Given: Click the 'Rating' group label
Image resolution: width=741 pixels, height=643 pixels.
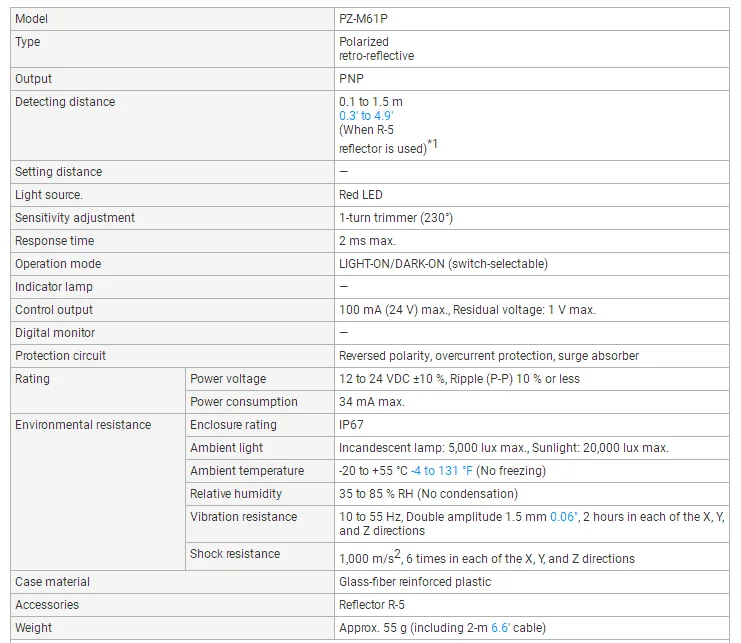Looking at the screenshot, I should coord(32,379).
